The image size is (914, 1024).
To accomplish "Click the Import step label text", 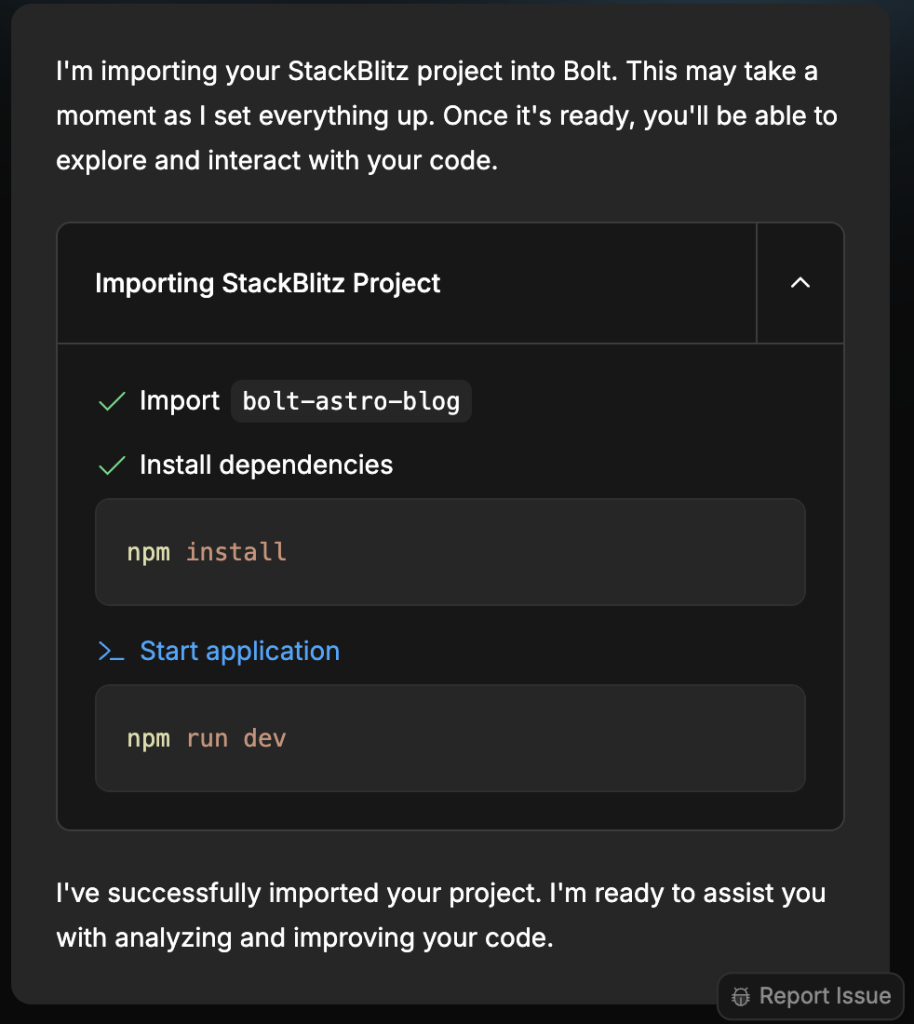I will tap(179, 401).
